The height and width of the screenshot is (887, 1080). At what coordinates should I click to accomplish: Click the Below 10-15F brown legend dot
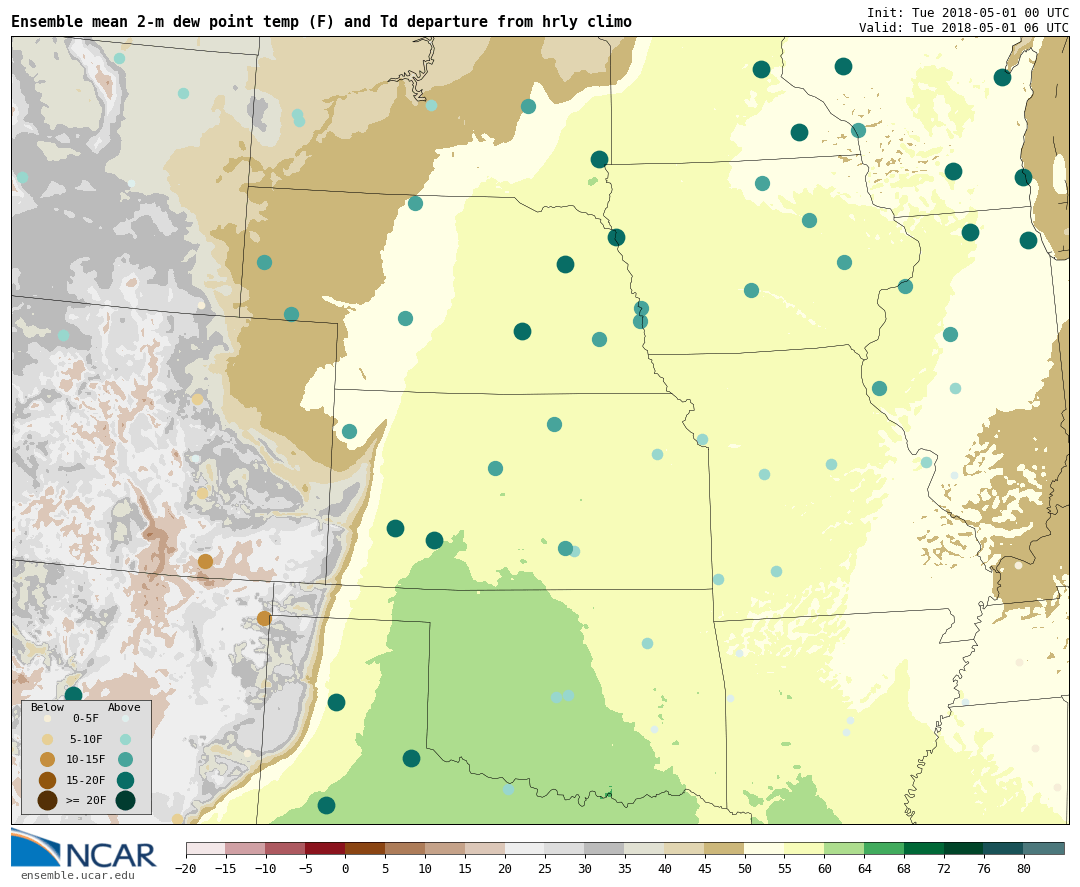[48, 760]
